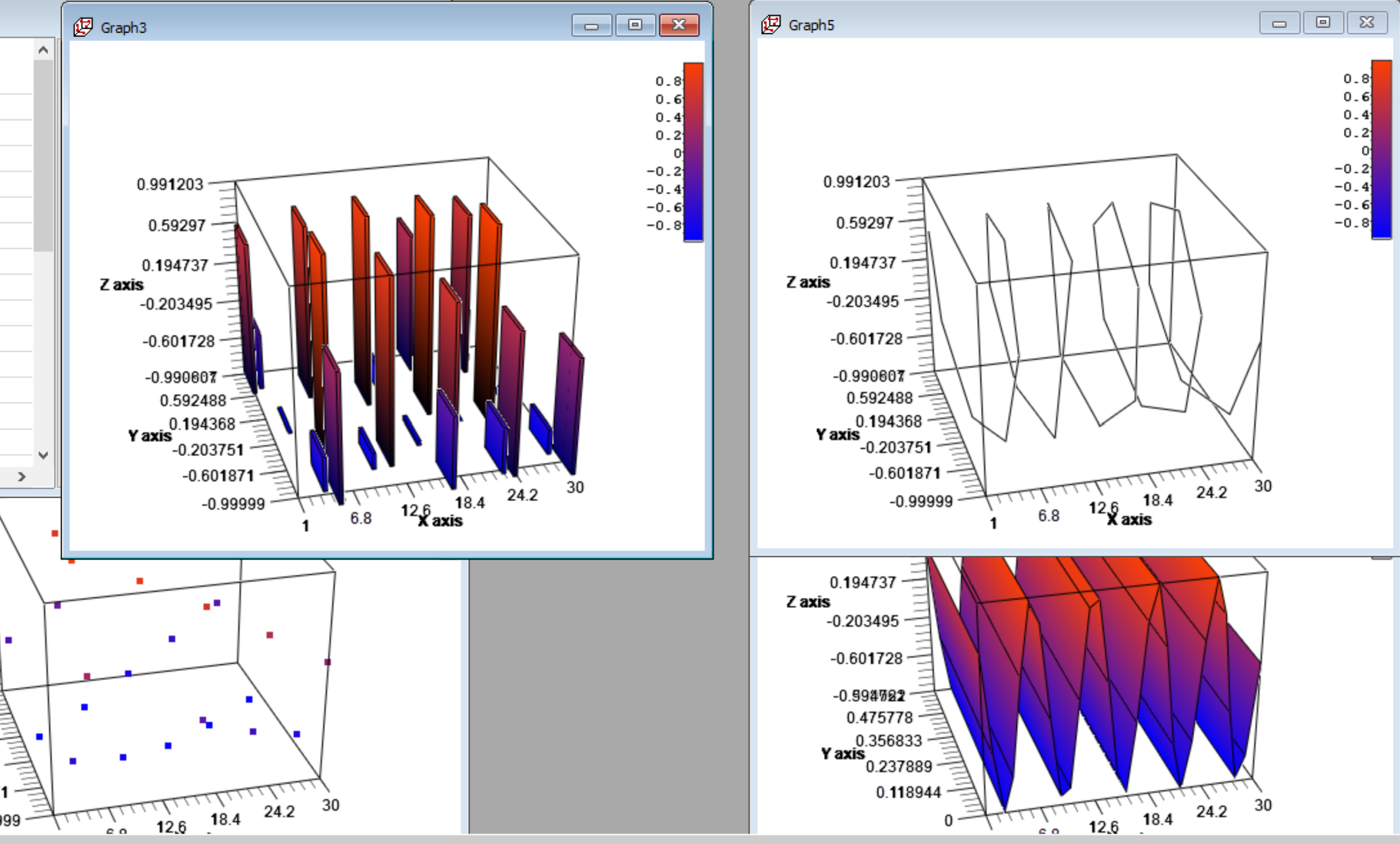Click the Y axis label in Graph5

838,434
